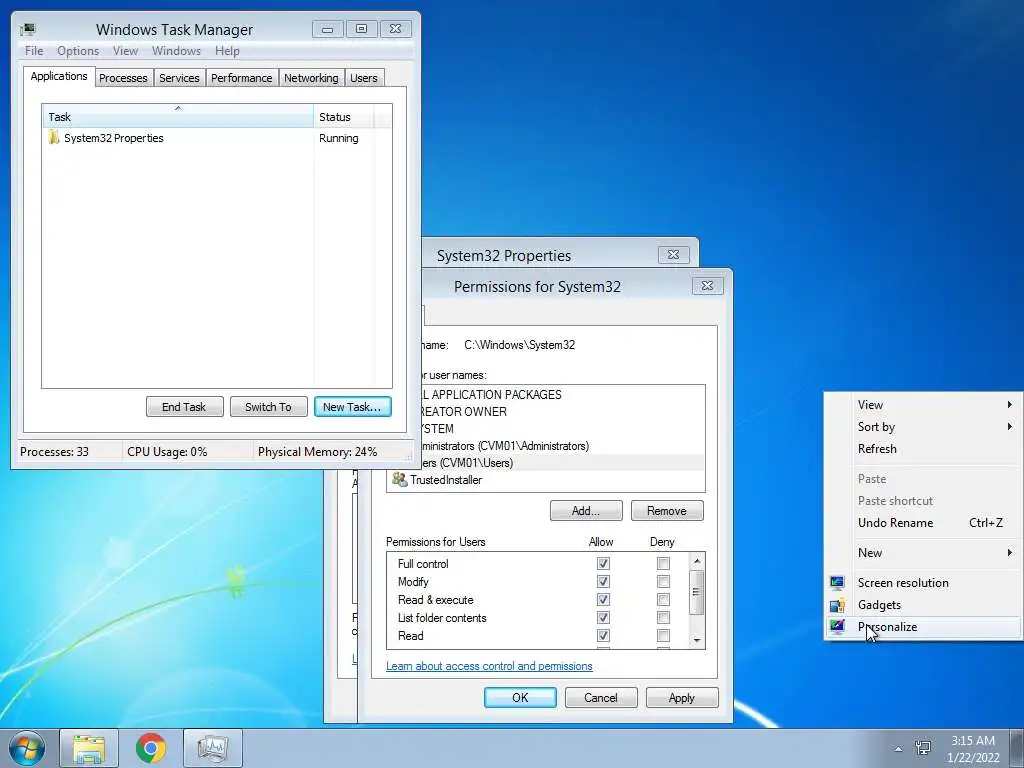Check Deny for Full control
This screenshot has width=1024, height=768.
tap(664, 564)
